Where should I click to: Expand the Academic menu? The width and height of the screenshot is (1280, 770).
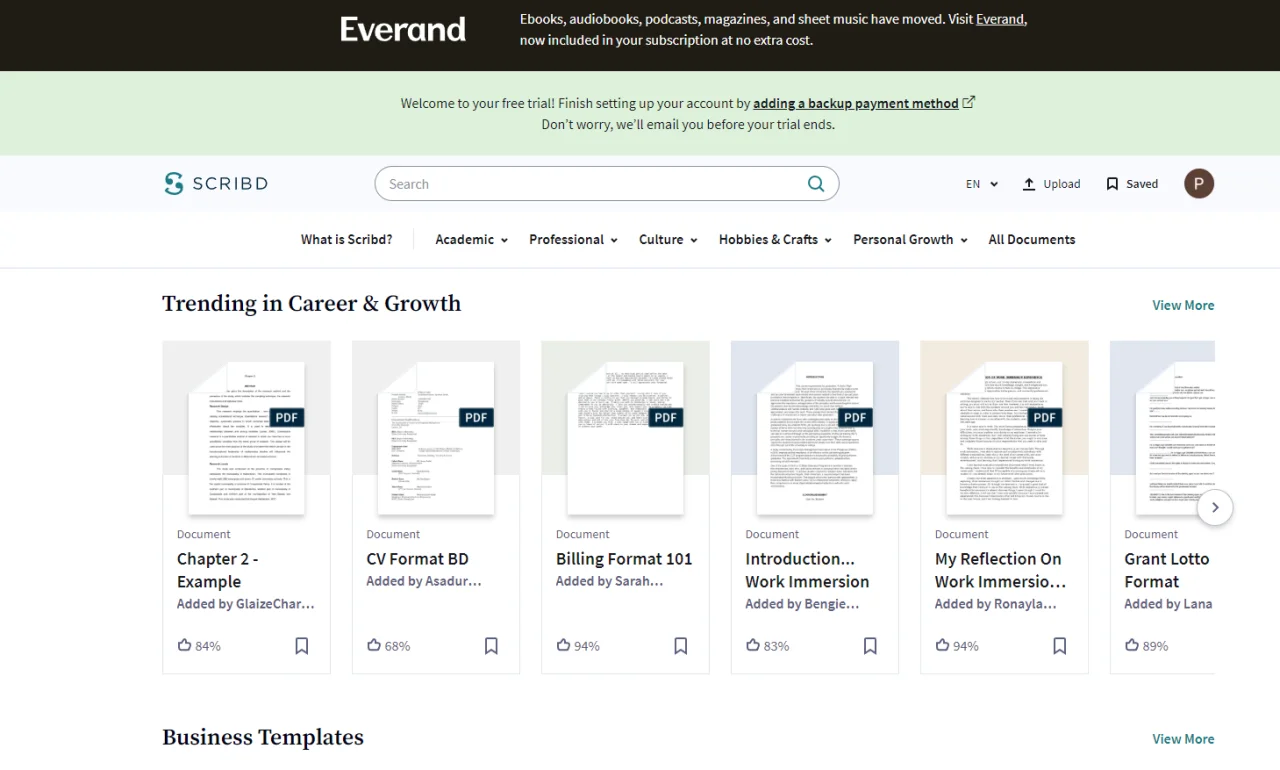click(x=472, y=240)
